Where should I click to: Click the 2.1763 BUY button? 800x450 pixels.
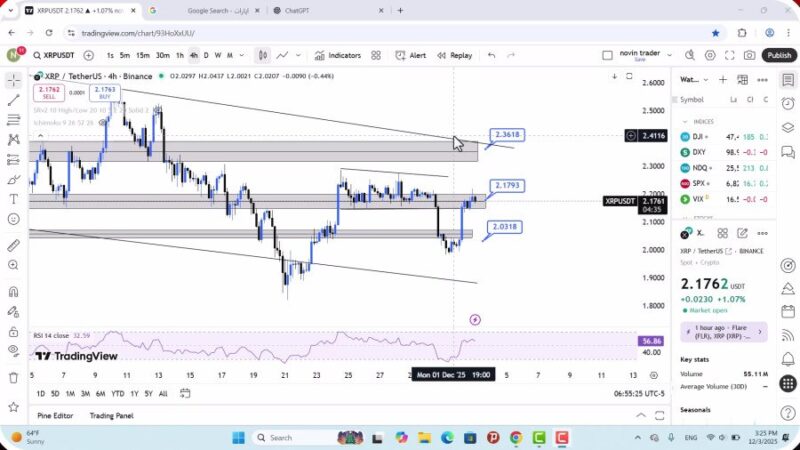104,93
